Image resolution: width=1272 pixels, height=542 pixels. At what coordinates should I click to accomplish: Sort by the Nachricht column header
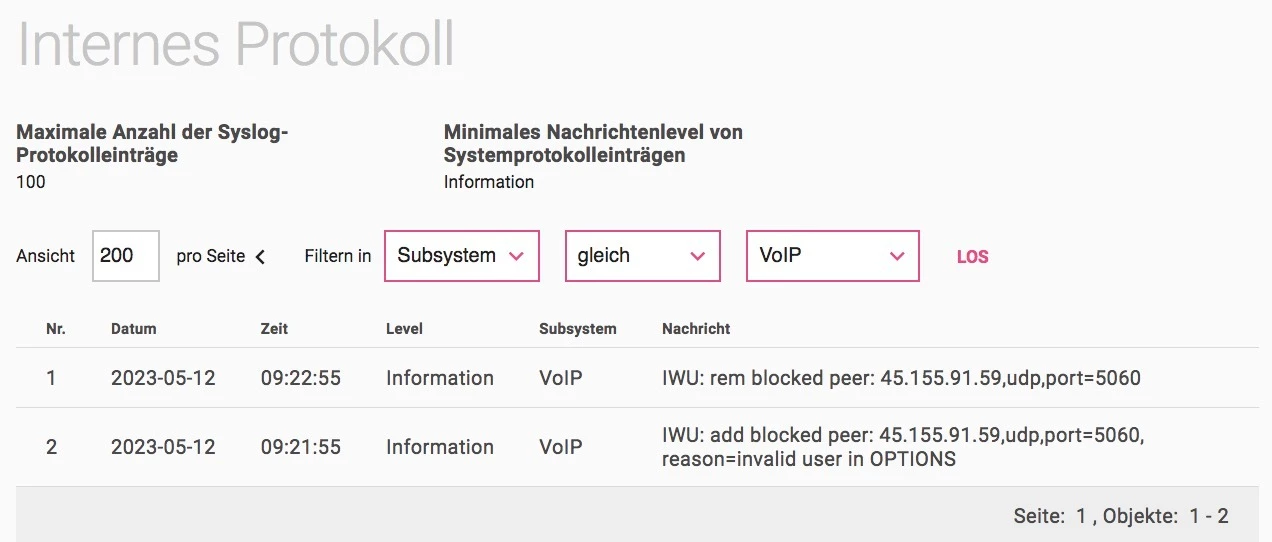[x=696, y=328]
